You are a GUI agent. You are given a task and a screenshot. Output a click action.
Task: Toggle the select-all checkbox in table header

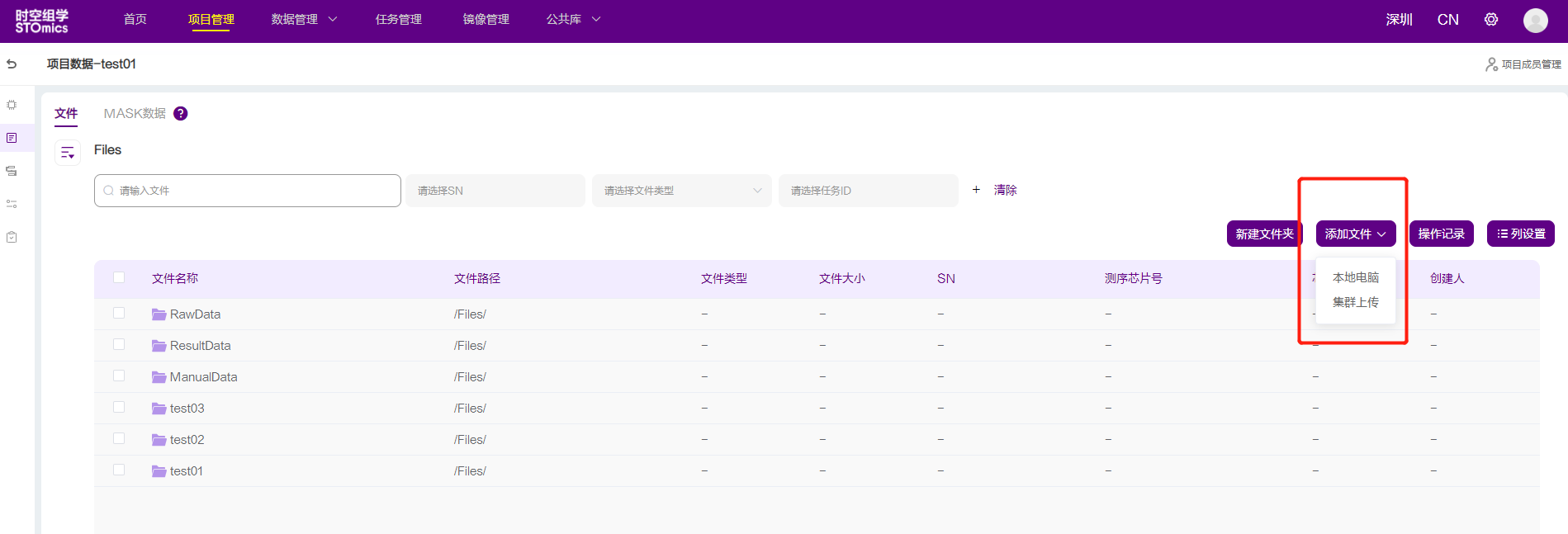point(119,278)
